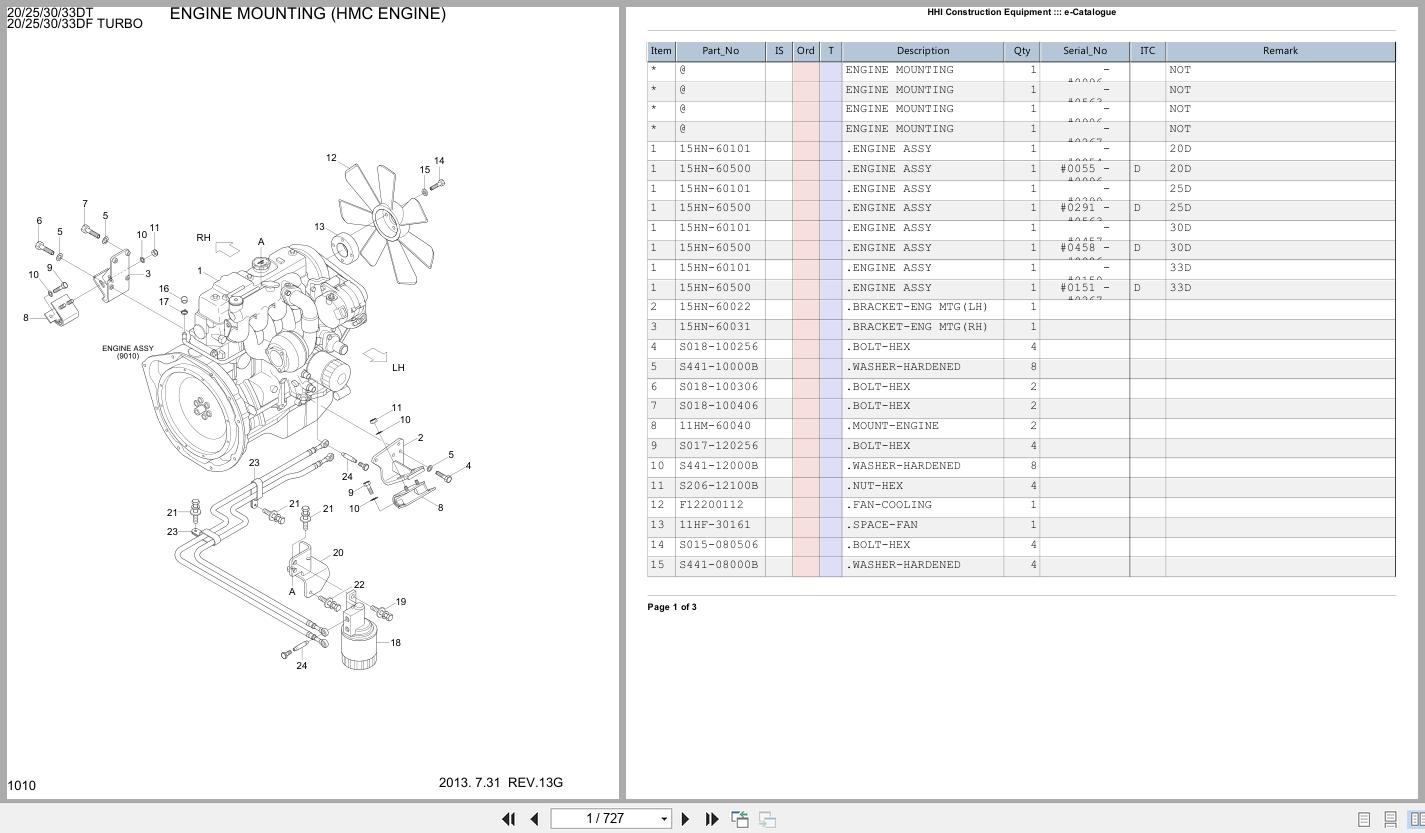
Task: Select part number S441-08000B
Action: (719, 565)
